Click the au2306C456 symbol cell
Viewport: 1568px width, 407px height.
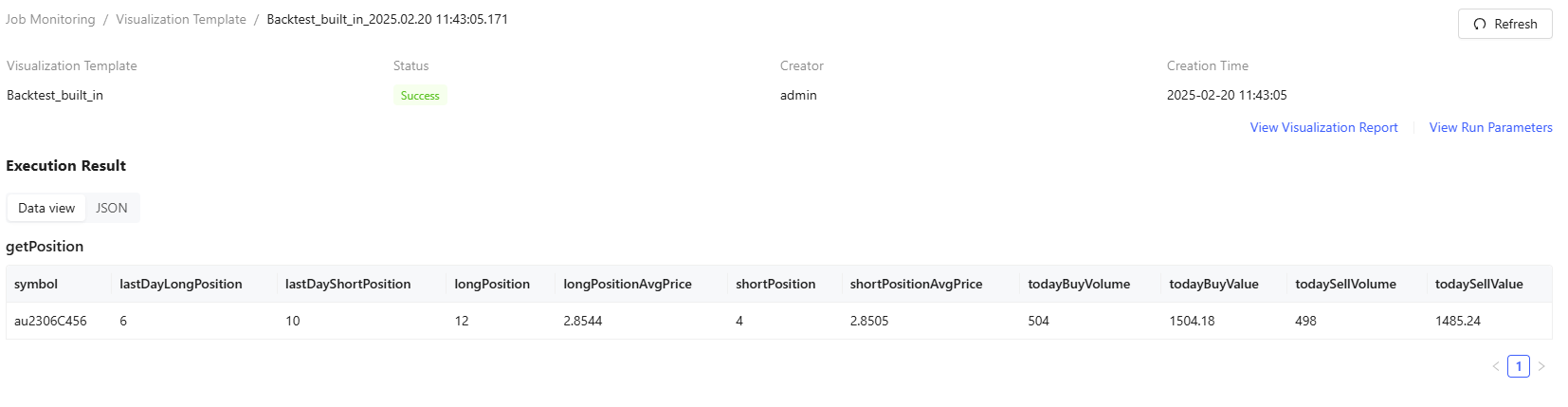pos(50,321)
